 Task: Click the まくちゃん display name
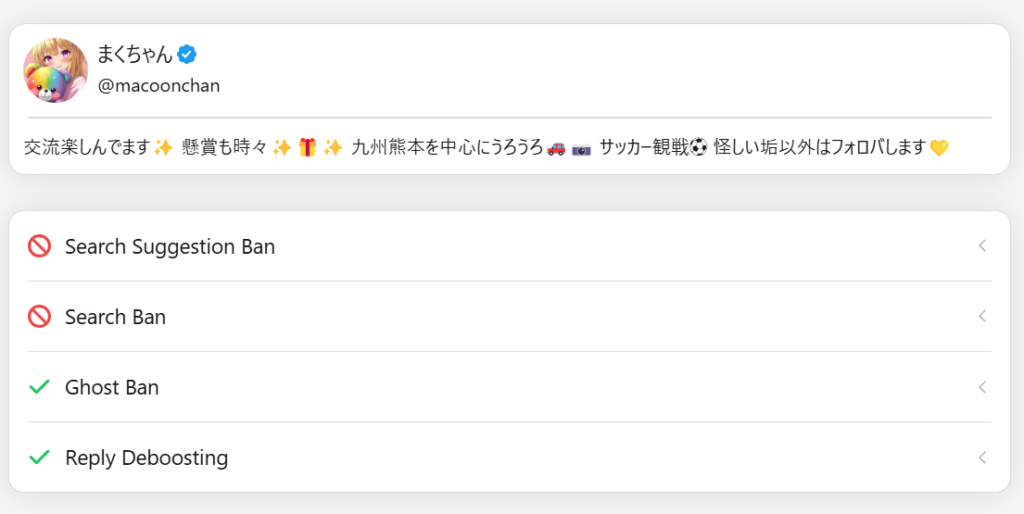[x=134, y=54]
